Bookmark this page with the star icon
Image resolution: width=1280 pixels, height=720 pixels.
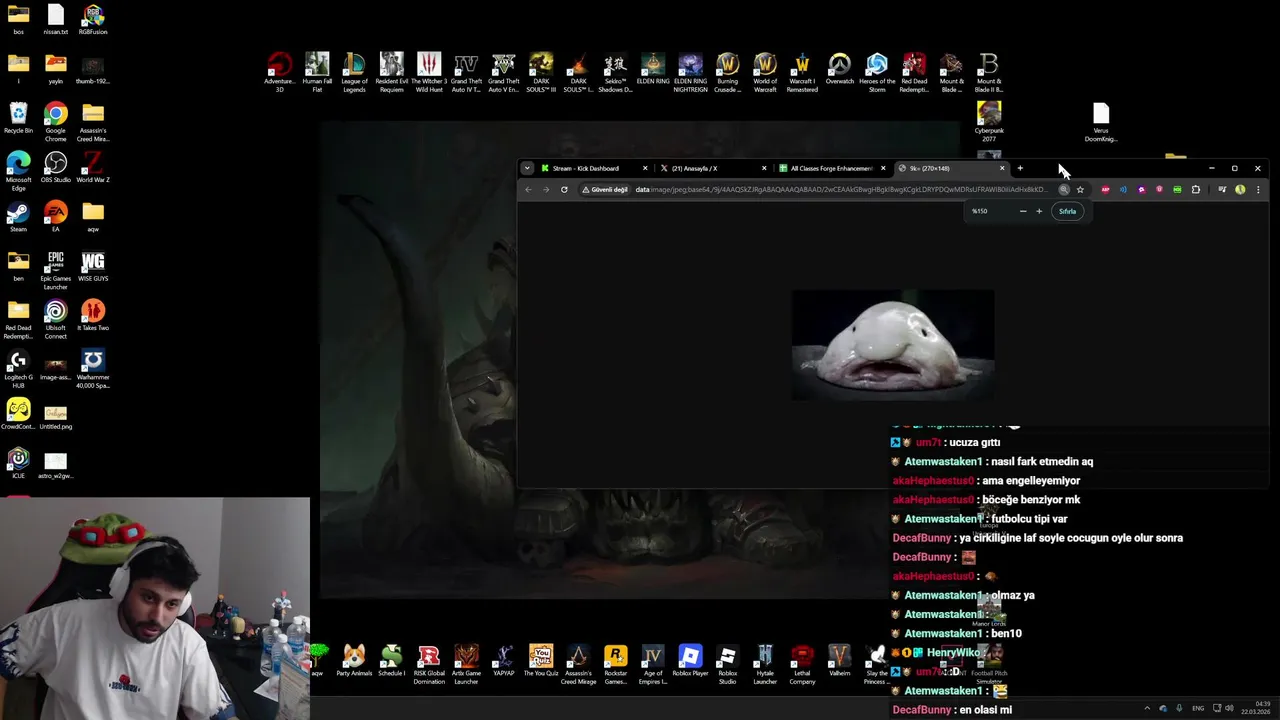coord(1080,189)
